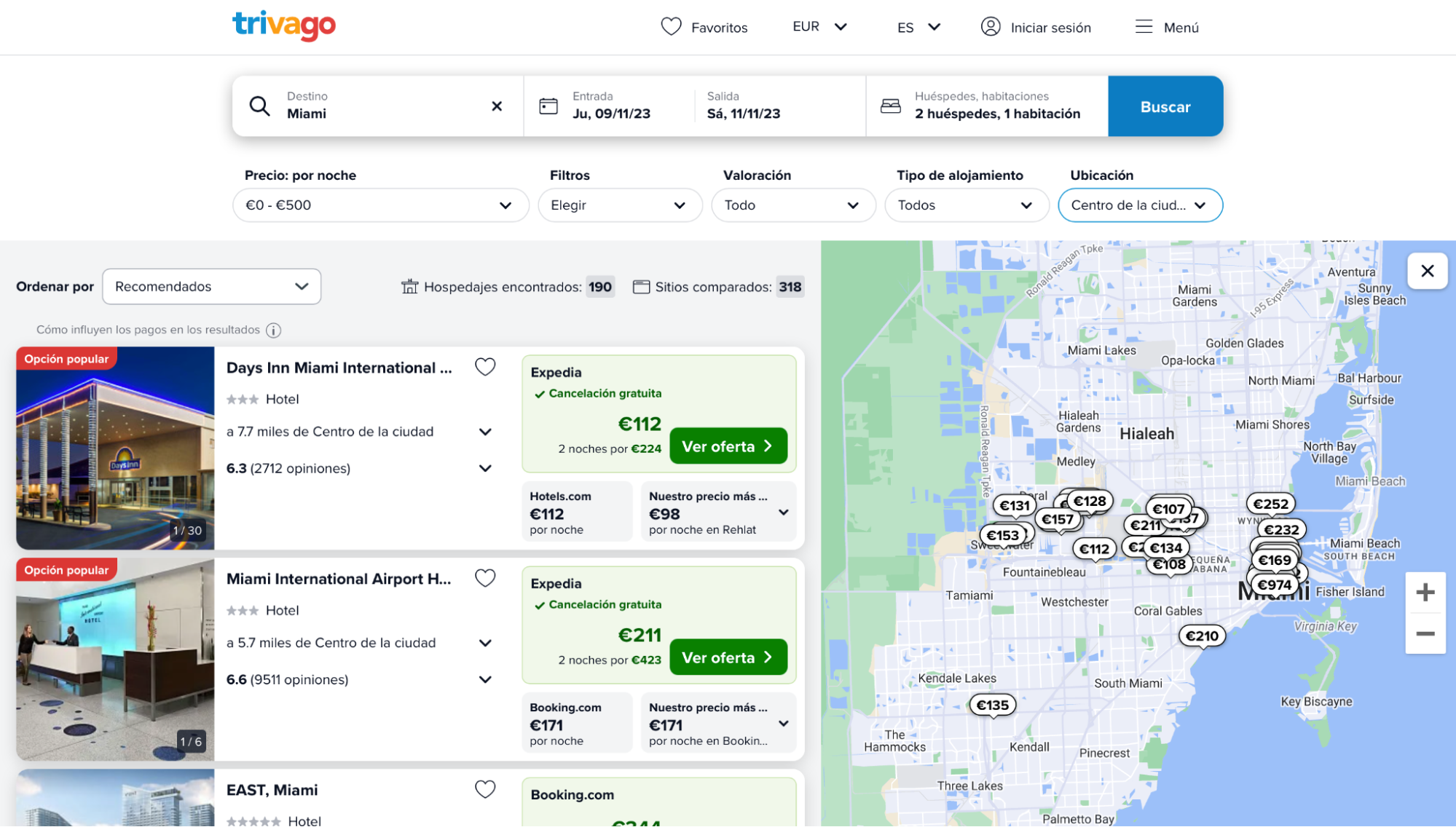Select the €131 map price marker
1456x827 pixels.
[1015, 506]
